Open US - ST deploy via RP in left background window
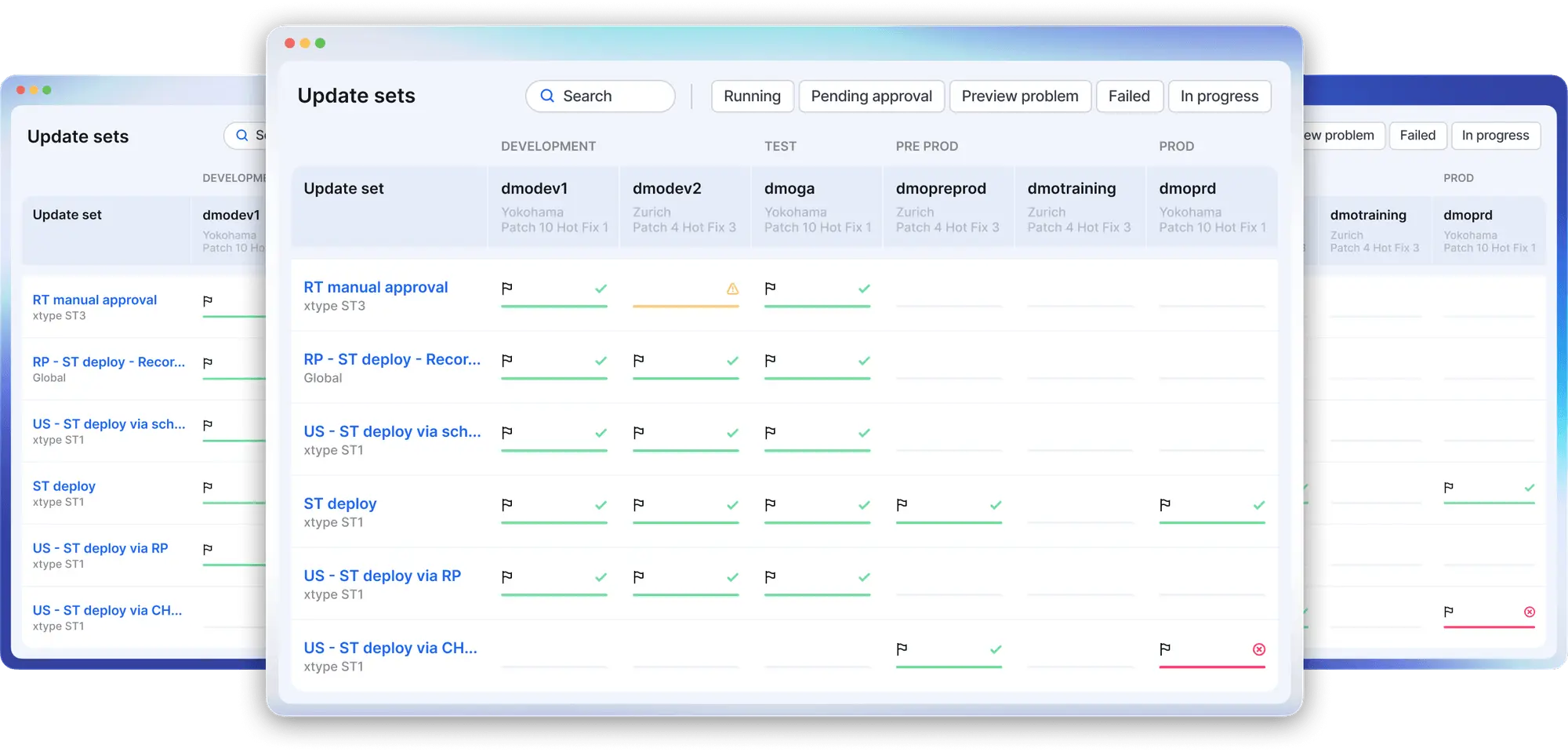This screenshot has height=752, width=1568. pyautogui.click(x=100, y=549)
